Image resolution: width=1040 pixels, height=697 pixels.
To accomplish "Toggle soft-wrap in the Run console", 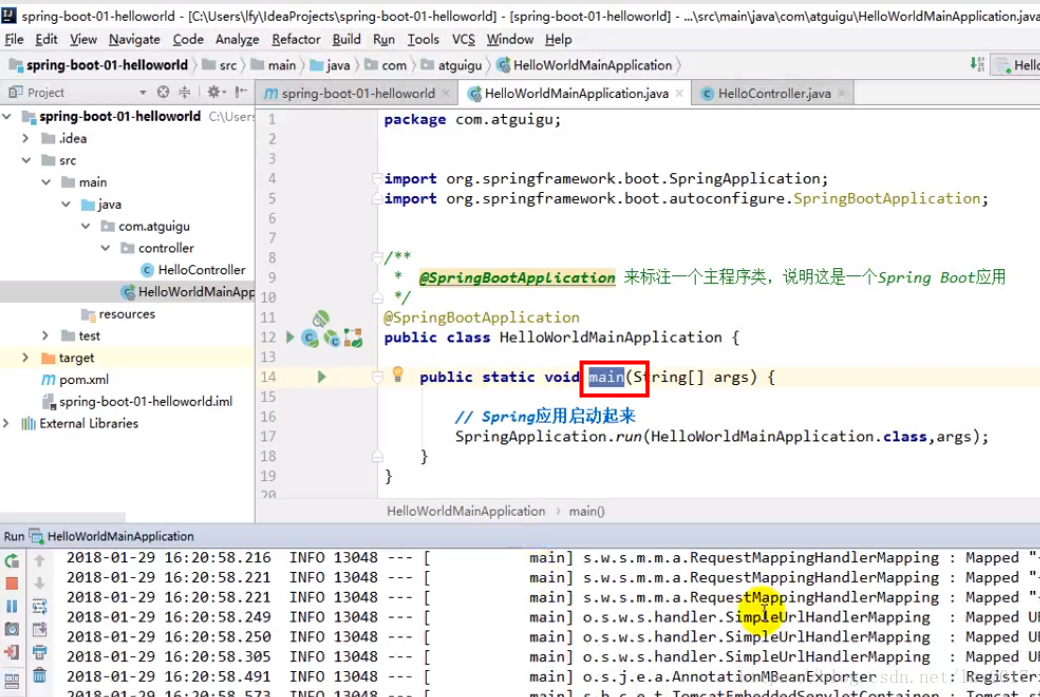I will [40, 606].
